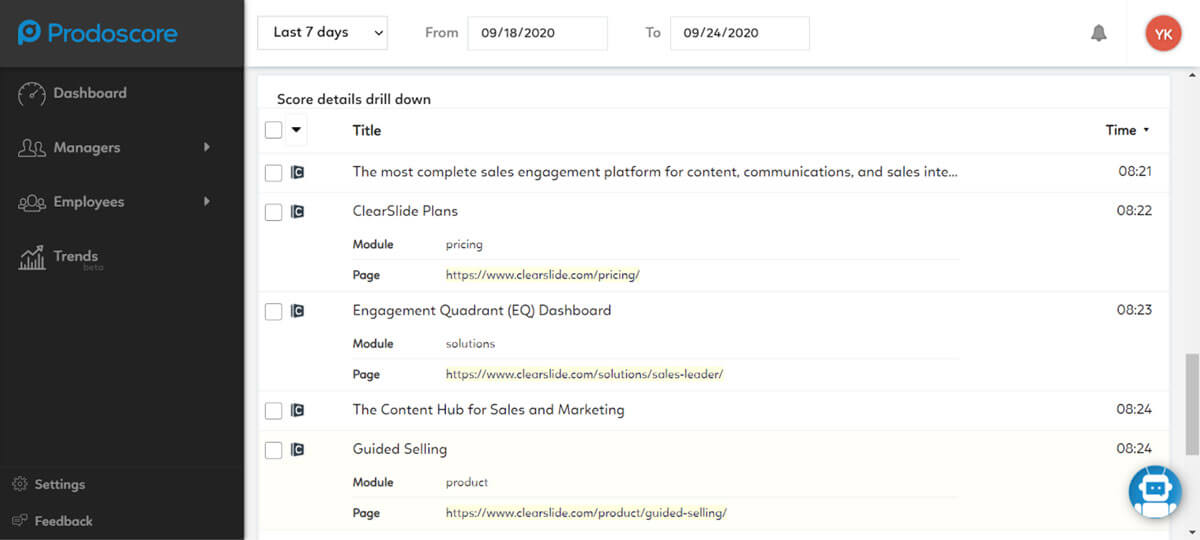Check the box for Guided Selling
Viewport: 1200px width, 540px height.
pos(273,450)
